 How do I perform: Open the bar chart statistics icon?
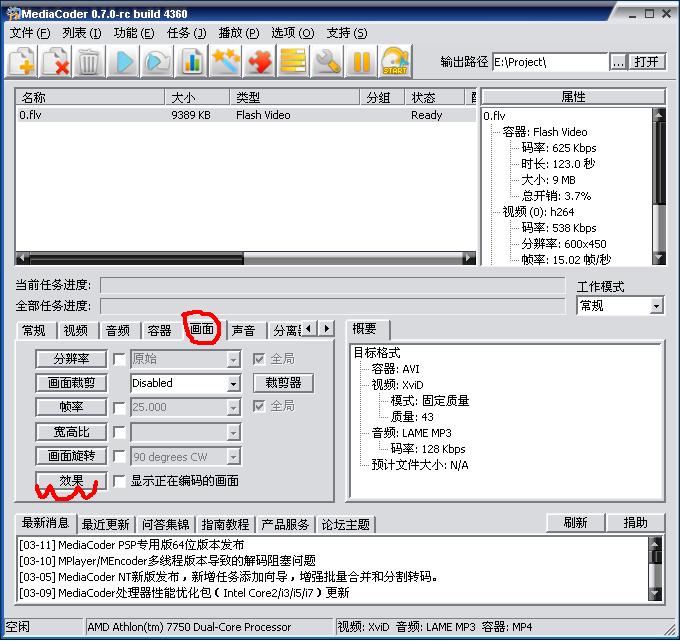(191, 62)
